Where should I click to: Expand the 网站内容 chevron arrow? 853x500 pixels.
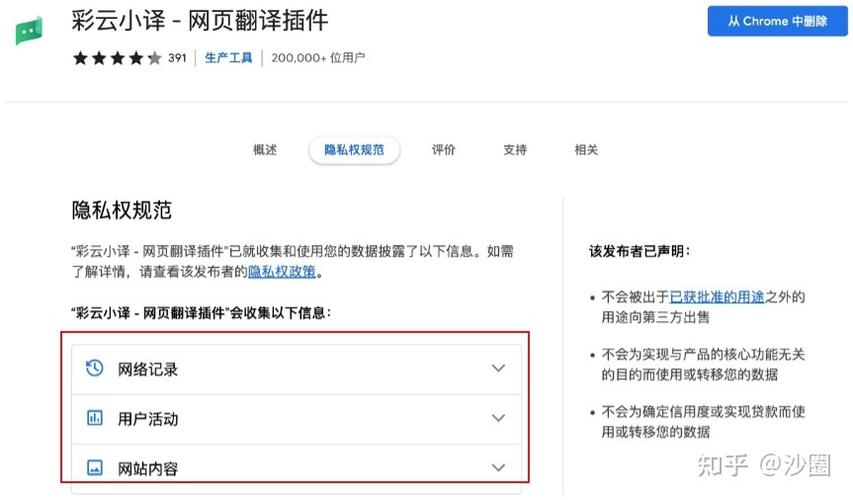click(x=498, y=467)
